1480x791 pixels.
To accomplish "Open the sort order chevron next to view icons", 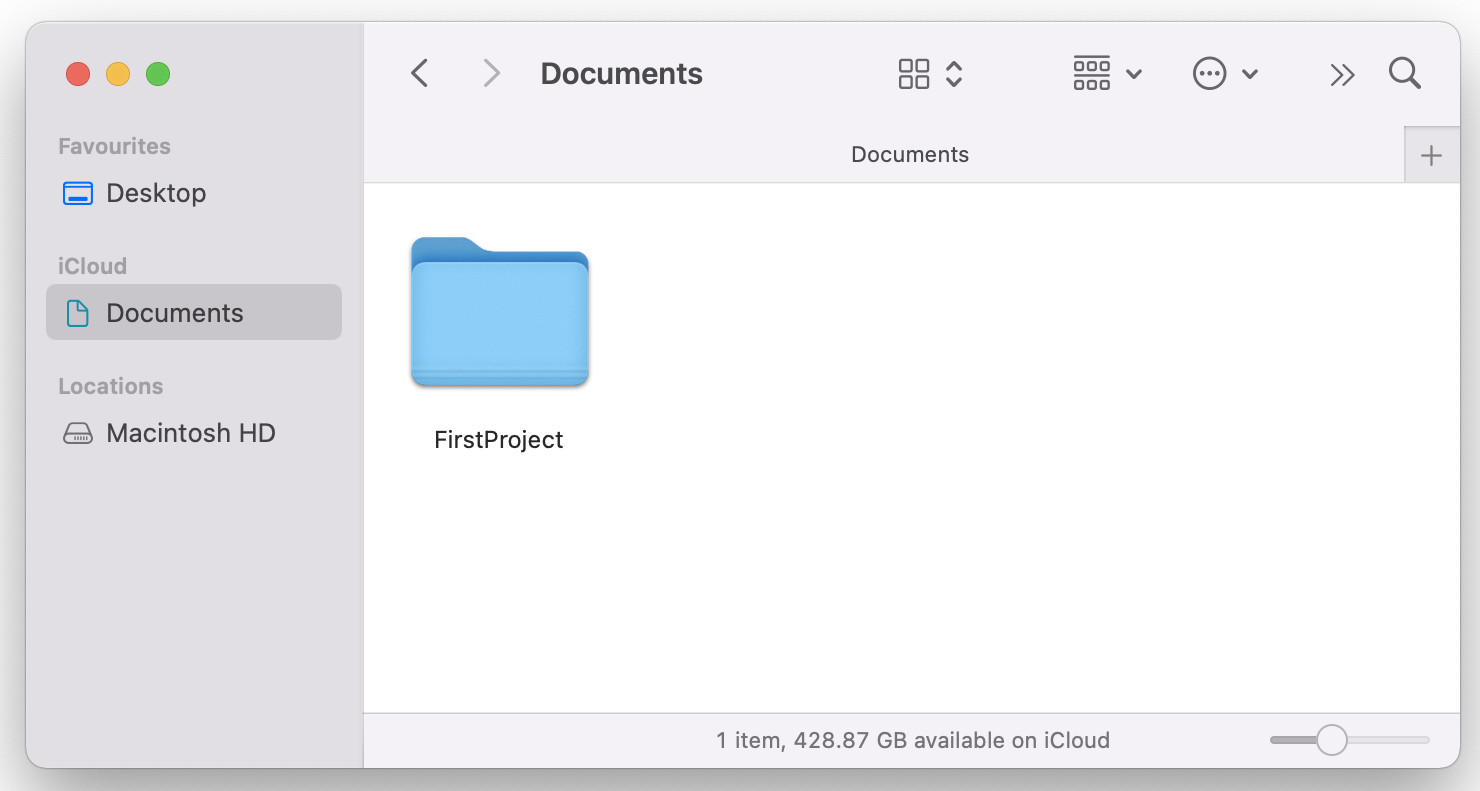I will click(x=955, y=73).
